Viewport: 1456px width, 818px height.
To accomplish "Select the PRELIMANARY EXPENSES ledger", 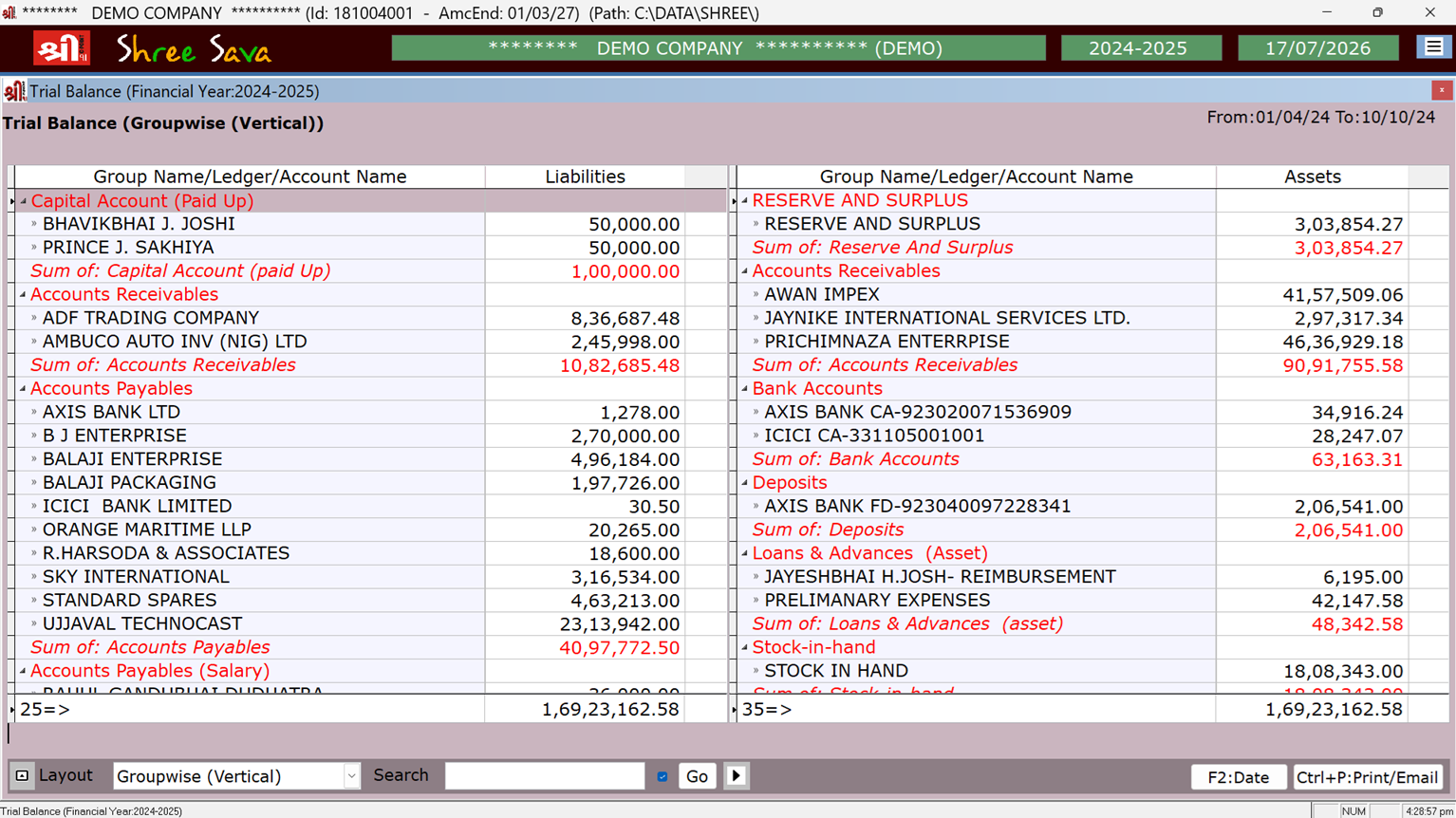I will coord(877,600).
